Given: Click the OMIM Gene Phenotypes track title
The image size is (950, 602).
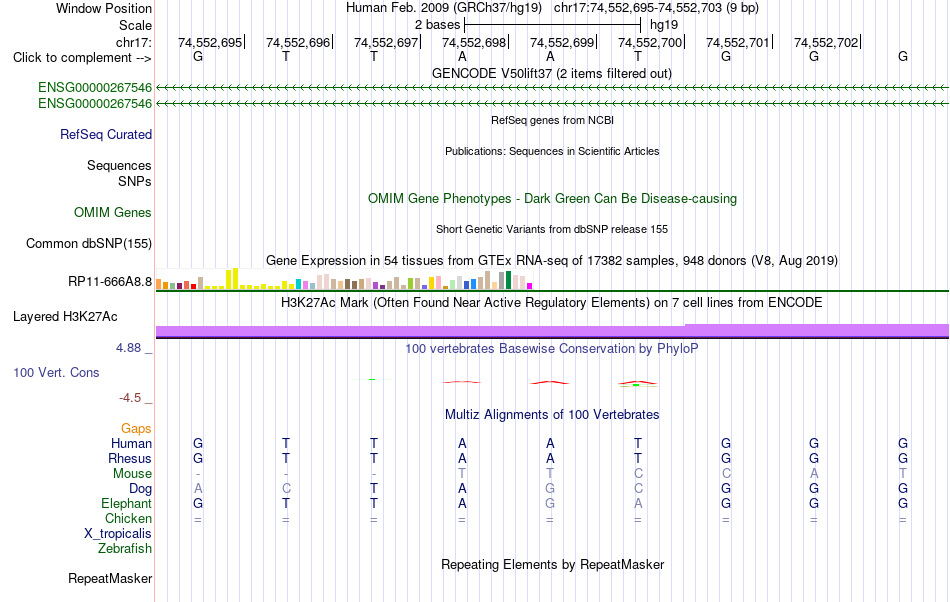Looking at the screenshot, I should (x=552, y=199).
